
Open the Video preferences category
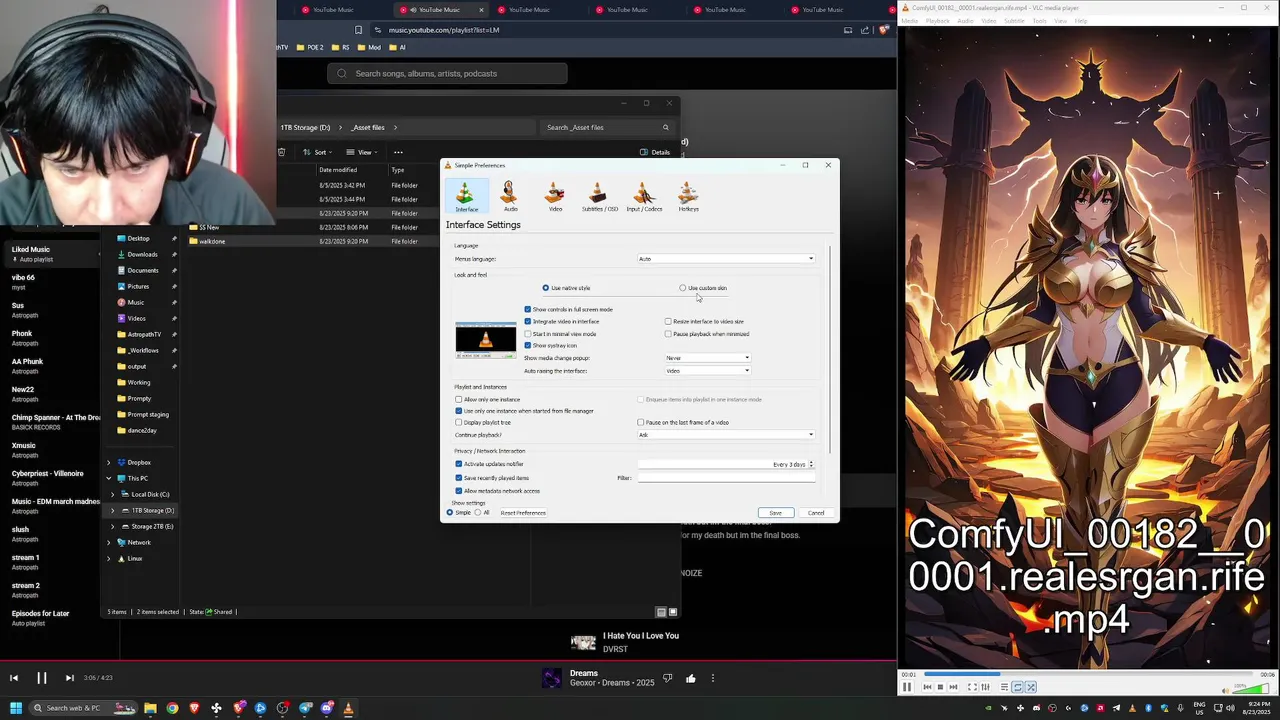[555, 196]
